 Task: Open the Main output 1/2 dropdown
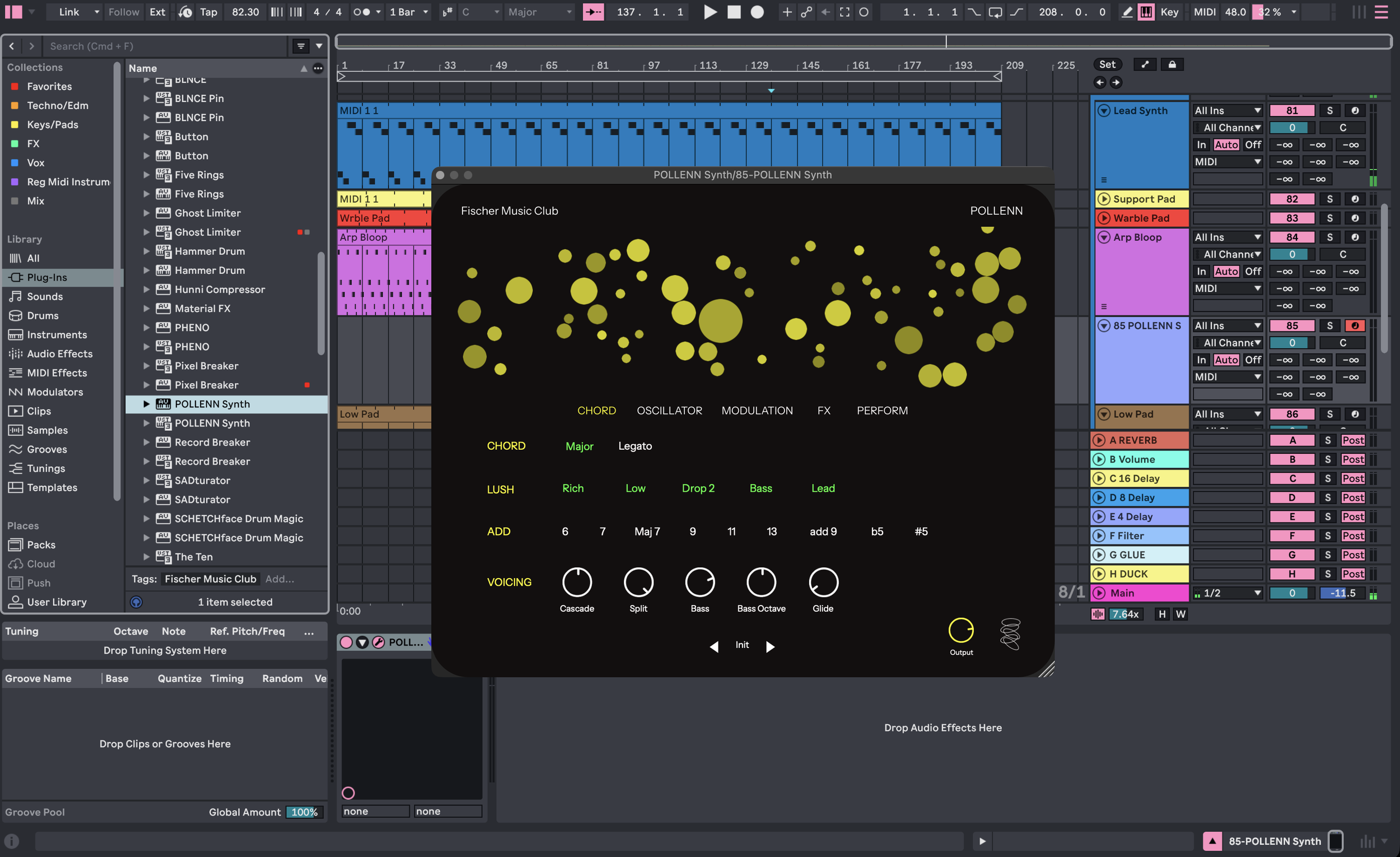pyautogui.click(x=1228, y=593)
